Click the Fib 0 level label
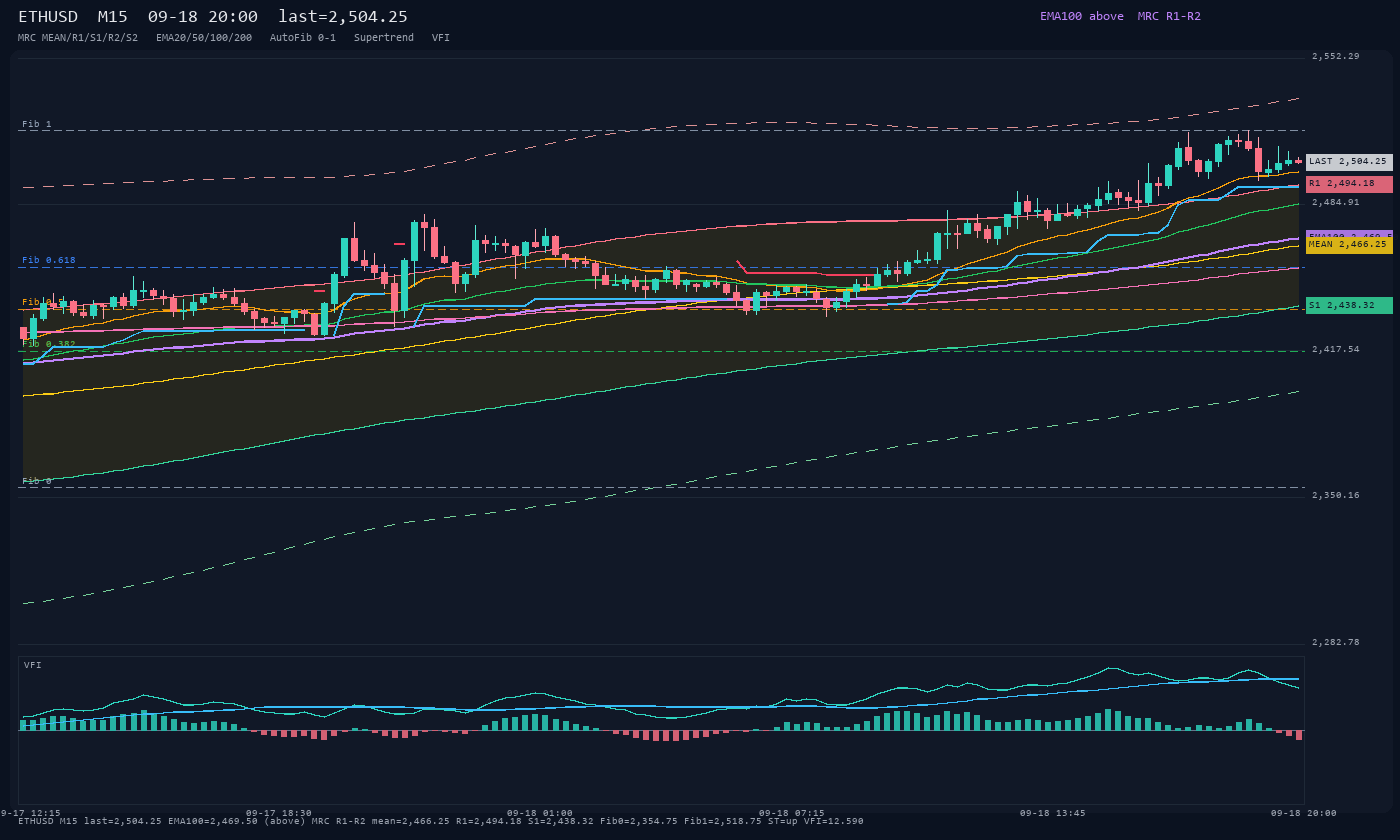 point(37,481)
